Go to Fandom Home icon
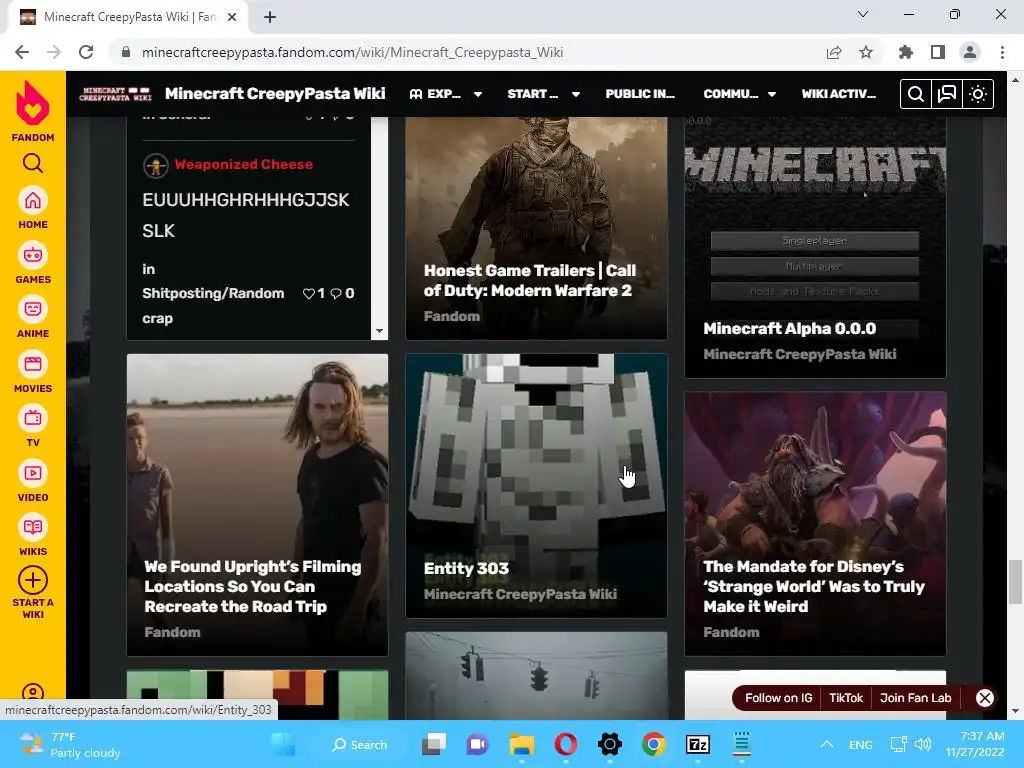 (33, 201)
